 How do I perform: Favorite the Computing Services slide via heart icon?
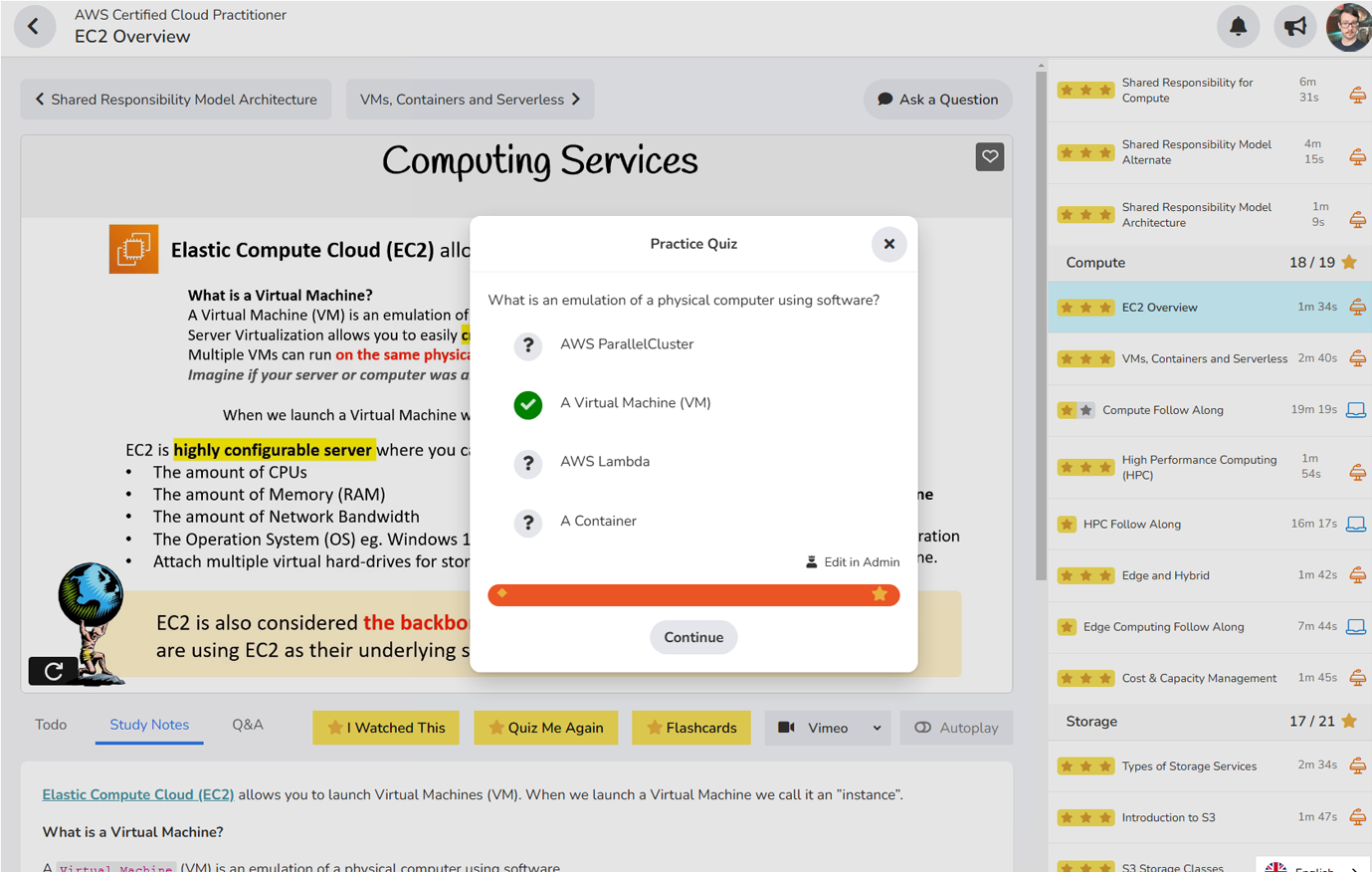[989, 156]
